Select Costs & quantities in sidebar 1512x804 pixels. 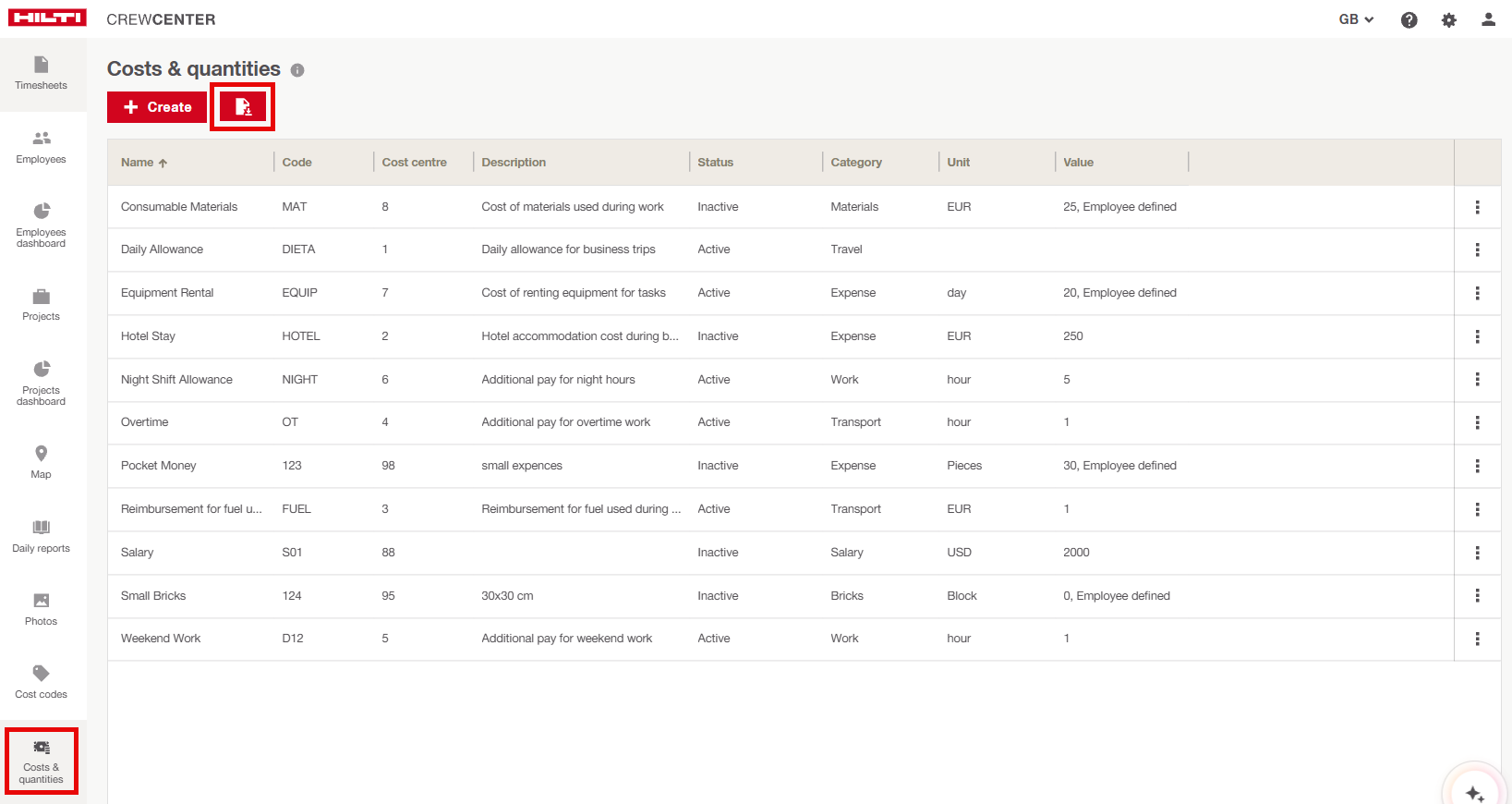point(42,761)
